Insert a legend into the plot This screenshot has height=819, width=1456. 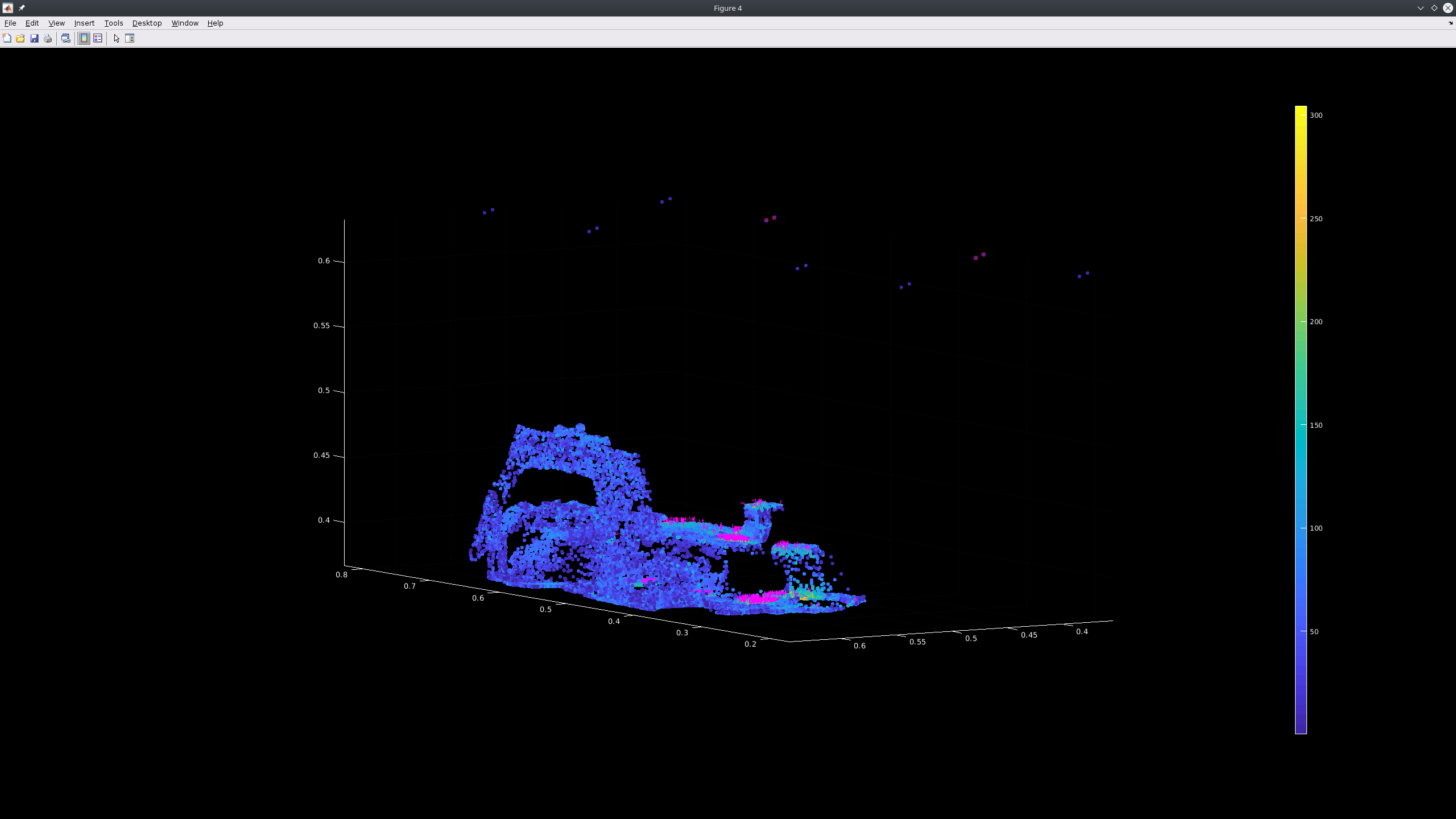pos(98,38)
